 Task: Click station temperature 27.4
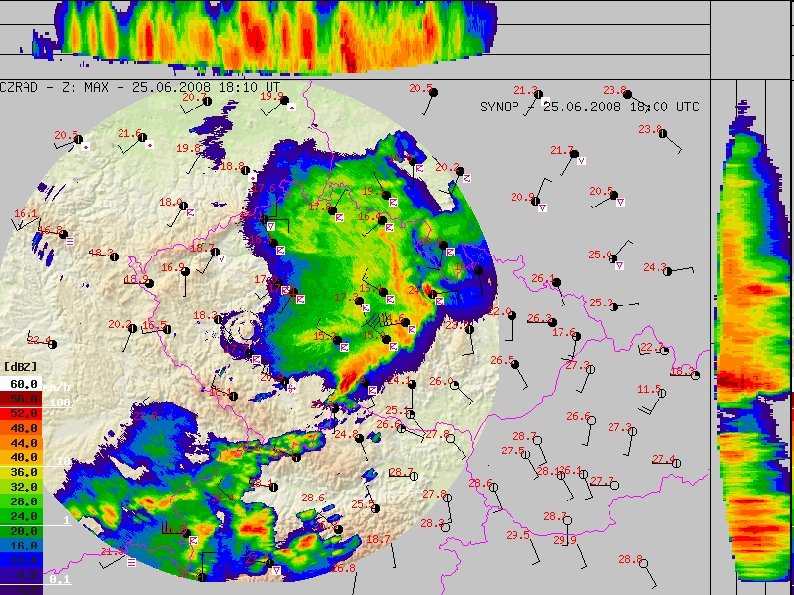(663, 459)
